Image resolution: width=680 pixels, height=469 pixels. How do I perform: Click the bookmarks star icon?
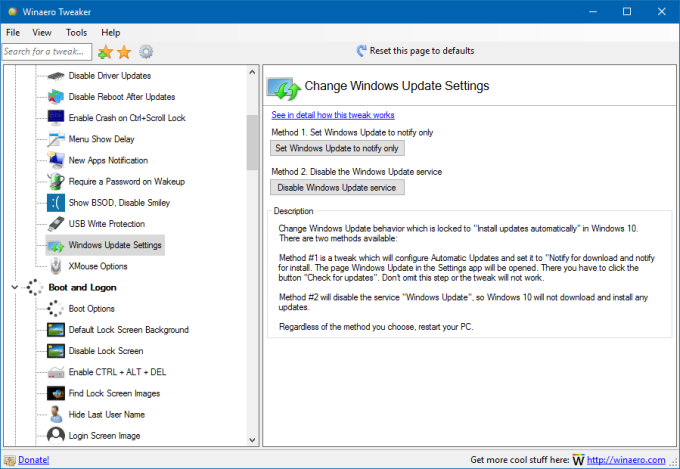[x=124, y=52]
